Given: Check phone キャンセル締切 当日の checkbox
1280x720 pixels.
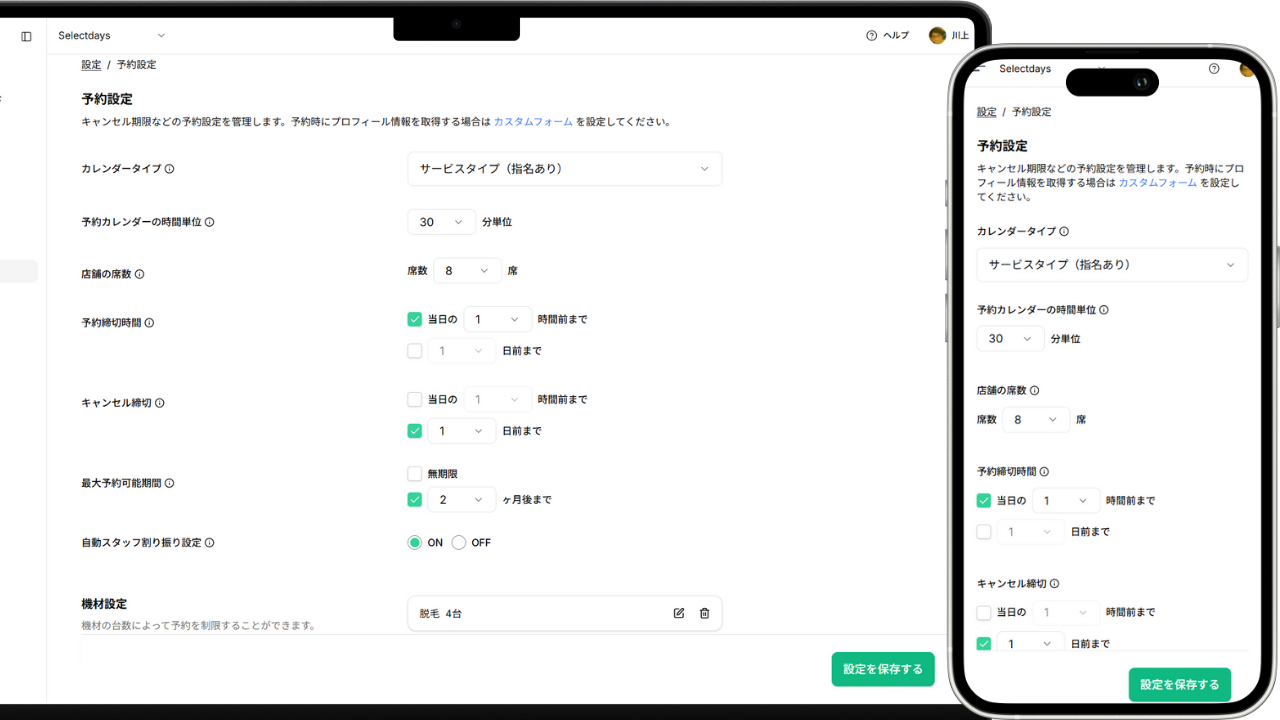Looking at the screenshot, I should coord(984,612).
